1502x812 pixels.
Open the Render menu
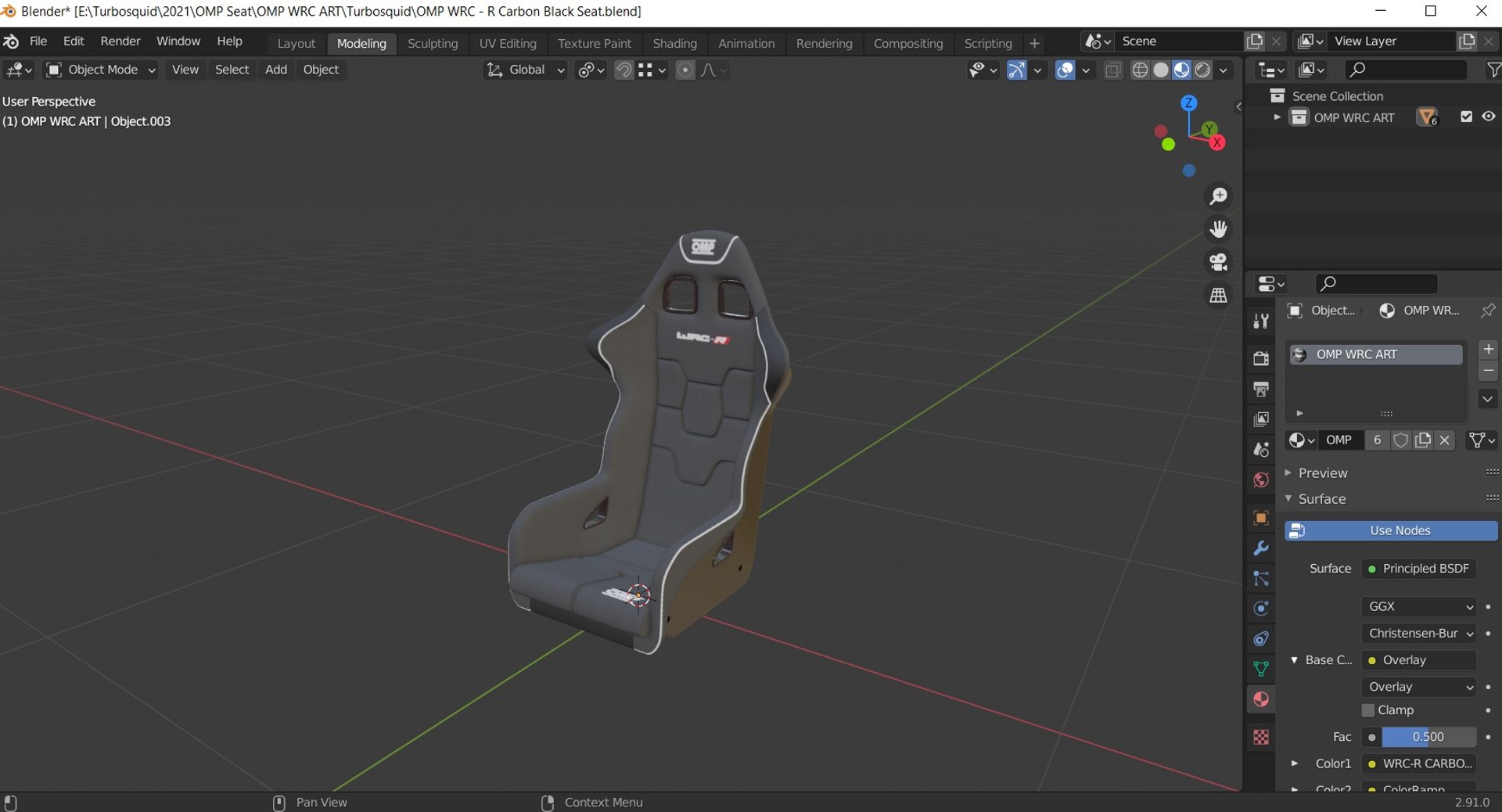coord(120,41)
